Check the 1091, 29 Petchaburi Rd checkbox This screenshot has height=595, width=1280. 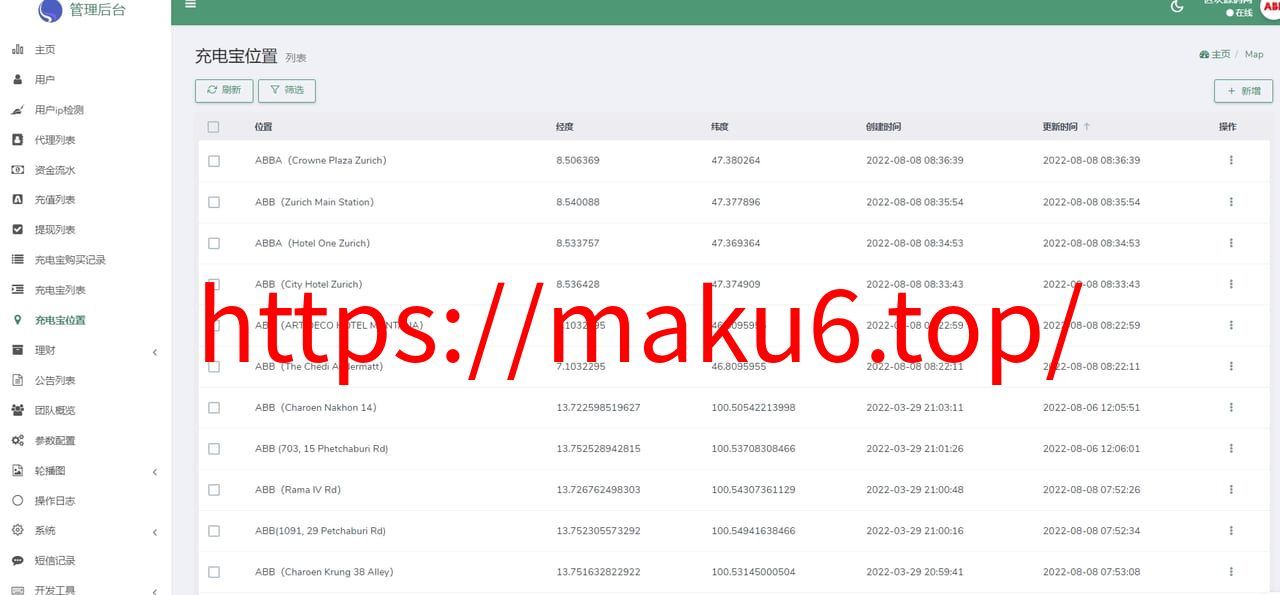(214, 531)
